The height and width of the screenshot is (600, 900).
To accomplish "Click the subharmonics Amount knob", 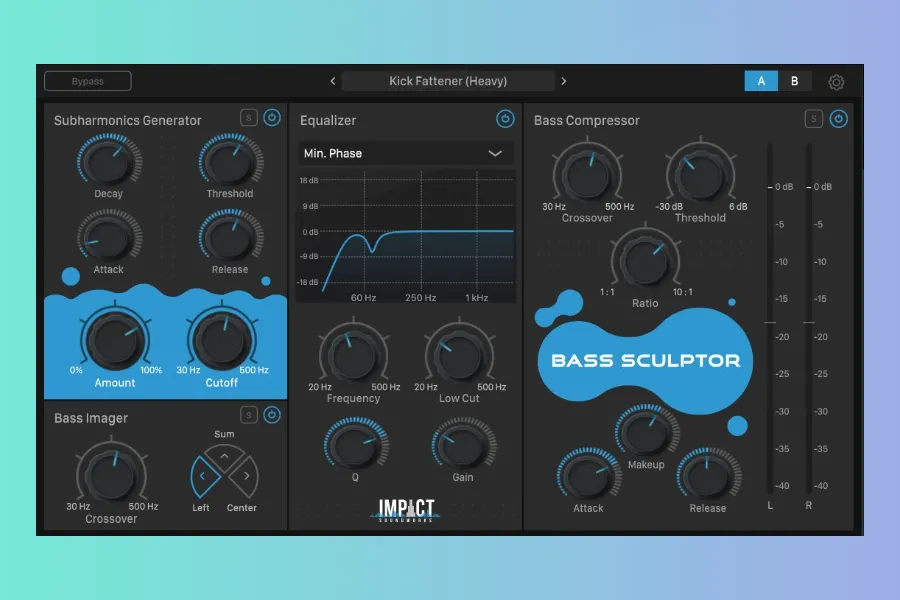I will click(x=113, y=338).
